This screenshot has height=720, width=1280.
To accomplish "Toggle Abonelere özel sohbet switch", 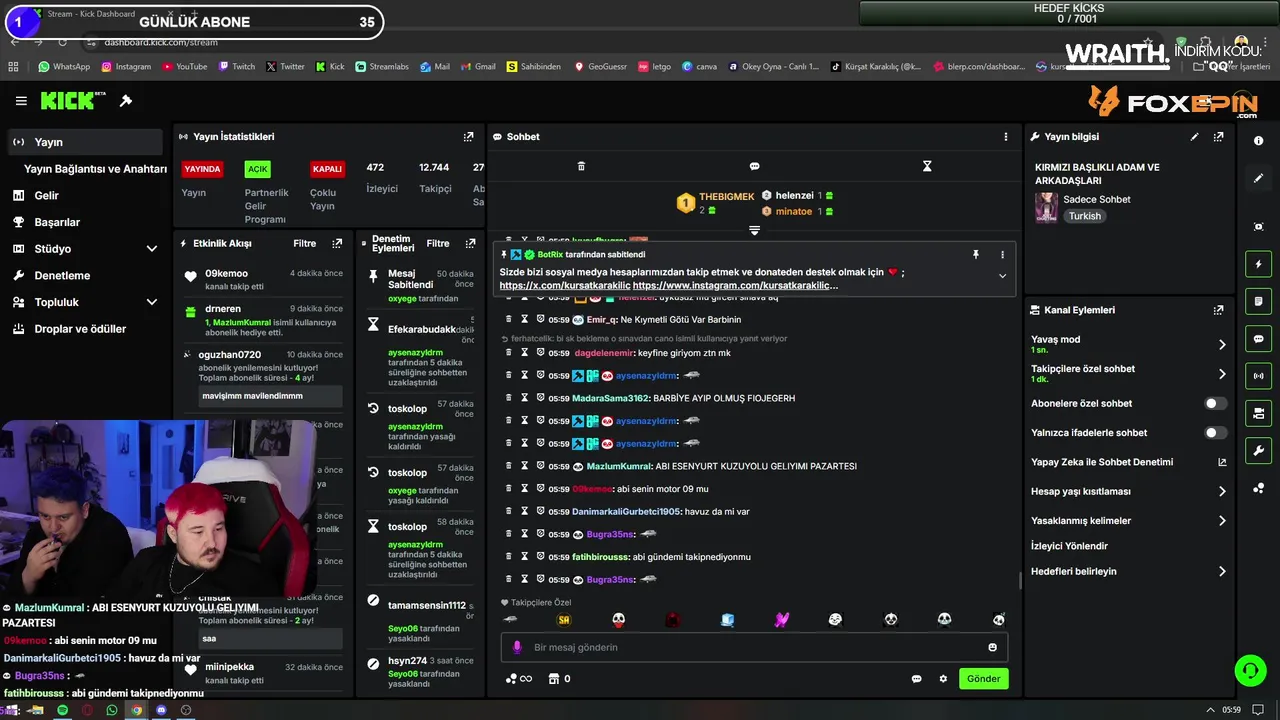I will (1214, 404).
